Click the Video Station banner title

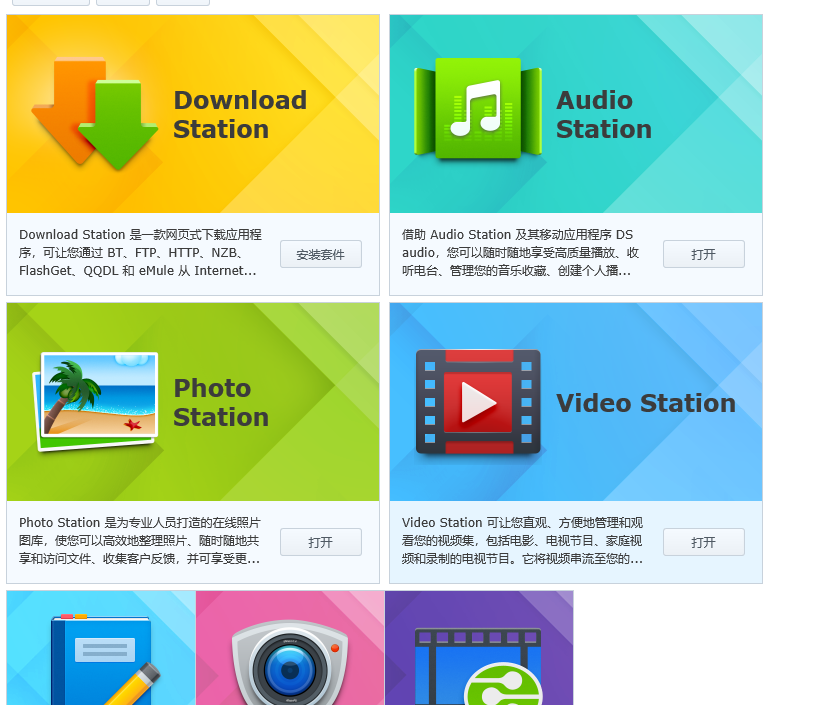click(x=646, y=403)
